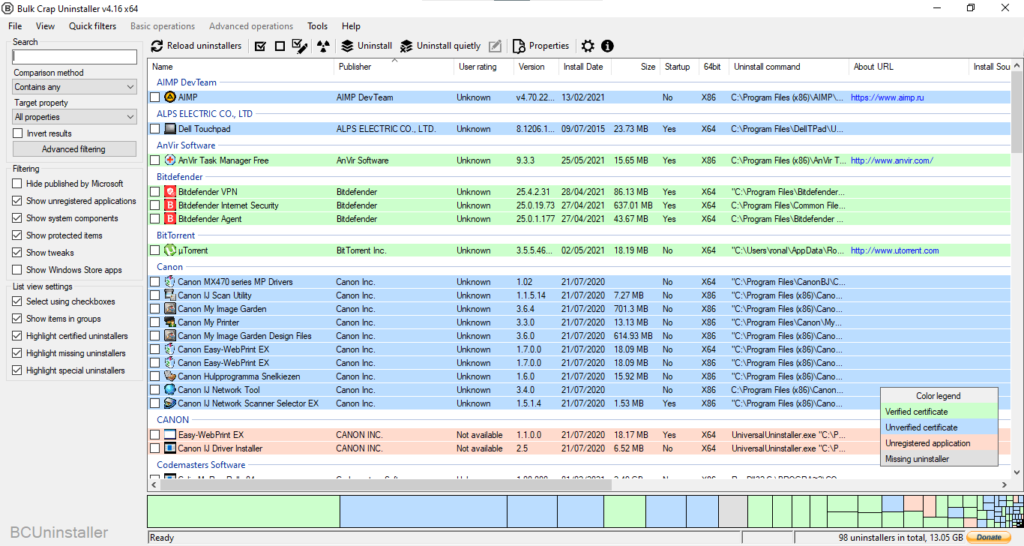Click the modify uninstaller edit icon
This screenshot has width=1024, height=546.
coord(495,46)
